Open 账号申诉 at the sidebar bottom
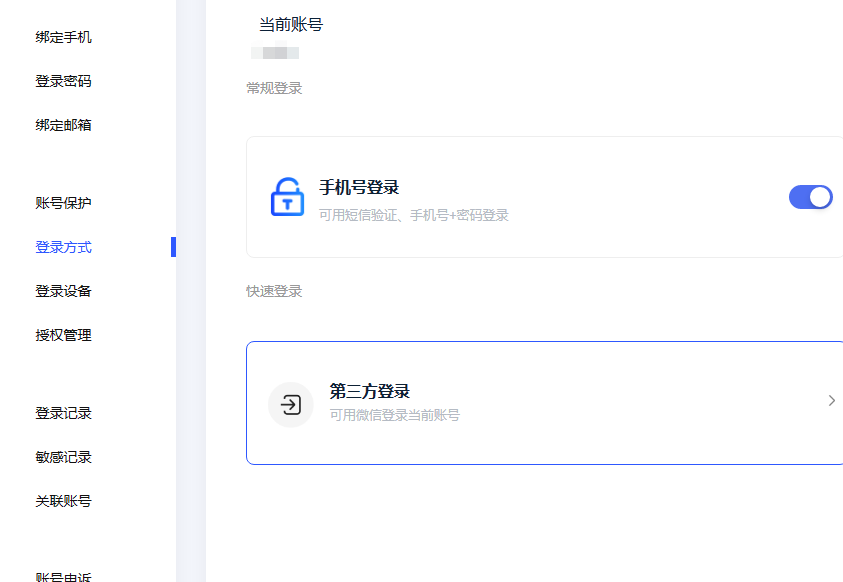The width and height of the screenshot is (843, 582). [x=63, y=577]
